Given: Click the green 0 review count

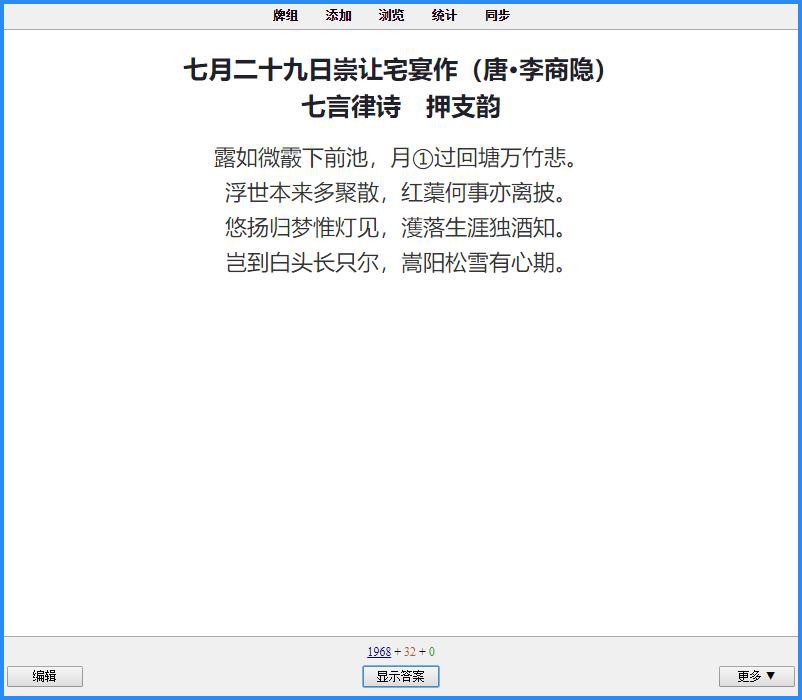Looking at the screenshot, I should [432, 651].
